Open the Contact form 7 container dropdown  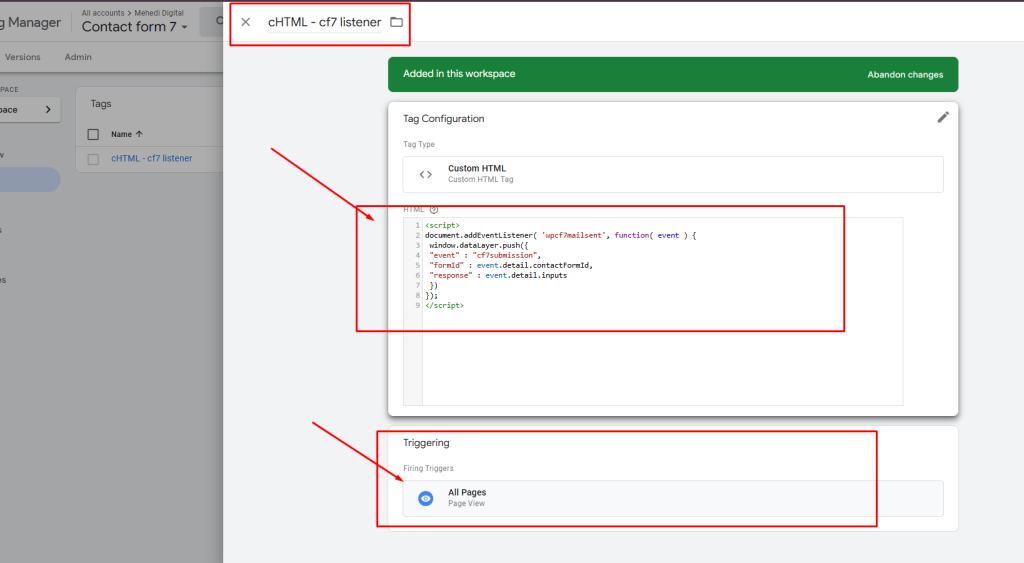(135, 27)
